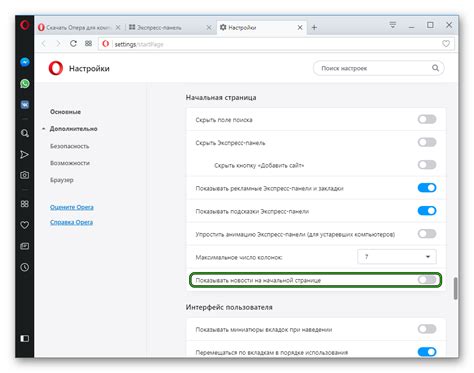The width and height of the screenshot is (474, 373).
Task: Open Браузер settings section
Action: point(62,180)
